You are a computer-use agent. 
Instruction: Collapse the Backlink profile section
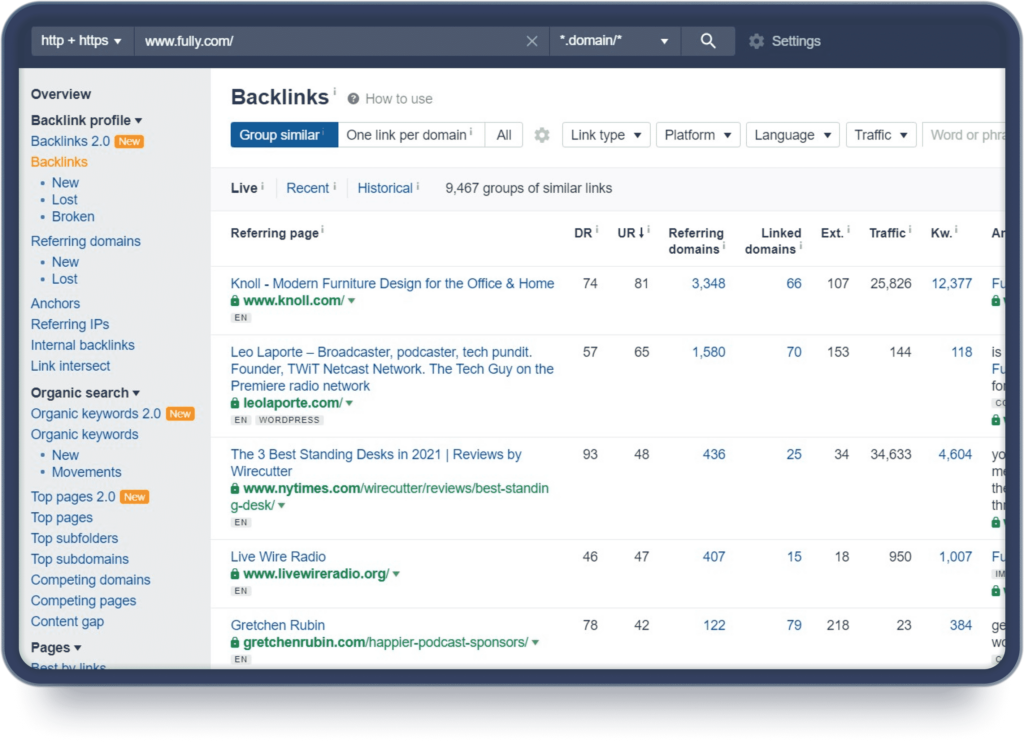pos(86,121)
